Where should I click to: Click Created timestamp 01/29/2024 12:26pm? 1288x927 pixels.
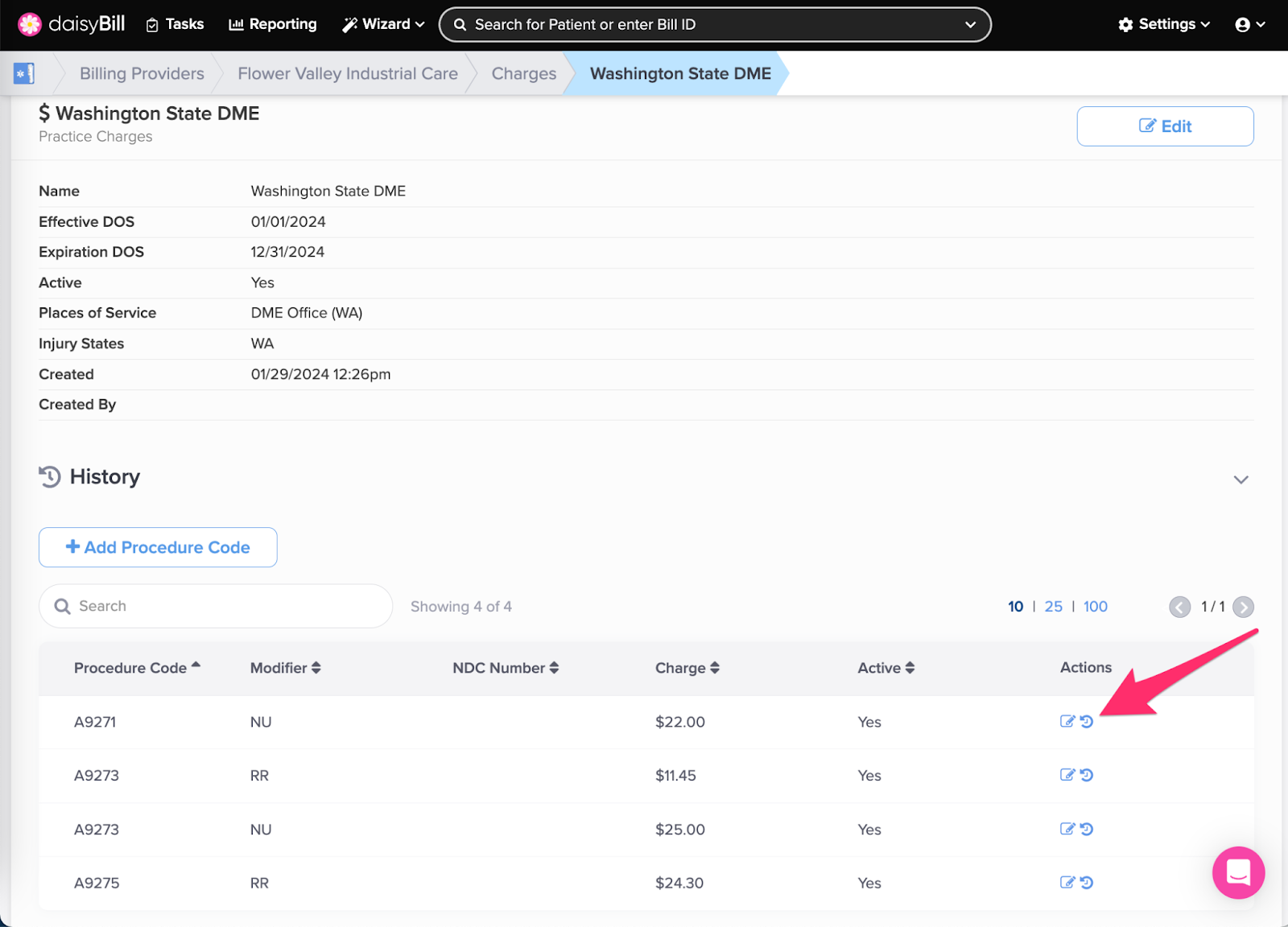[320, 374]
